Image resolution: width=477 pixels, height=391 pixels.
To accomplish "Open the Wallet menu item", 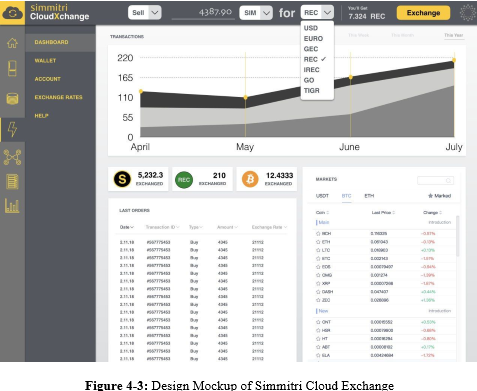I will [x=45, y=61].
